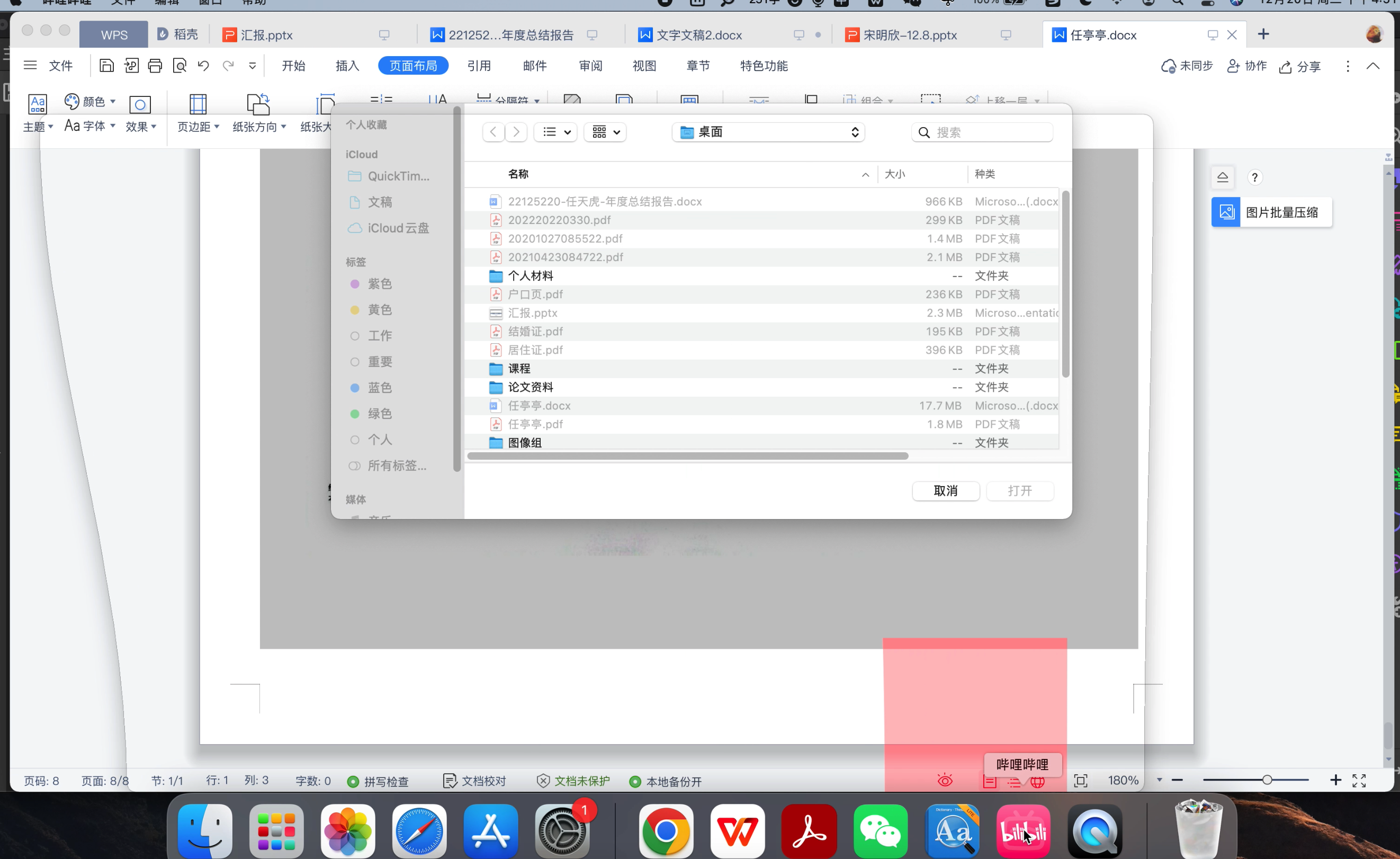Image resolution: width=1400 pixels, height=859 pixels.
Task: Click the help question mark icon
Action: (1254, 178)
